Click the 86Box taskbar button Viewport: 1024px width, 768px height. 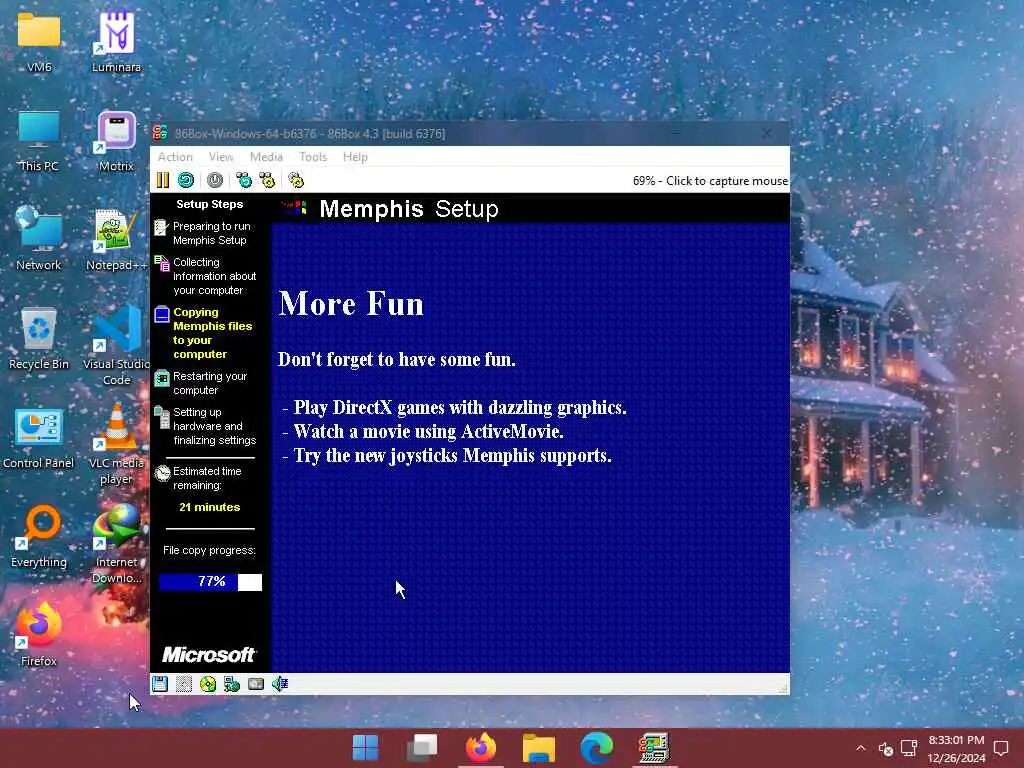[x=654, y=748]
